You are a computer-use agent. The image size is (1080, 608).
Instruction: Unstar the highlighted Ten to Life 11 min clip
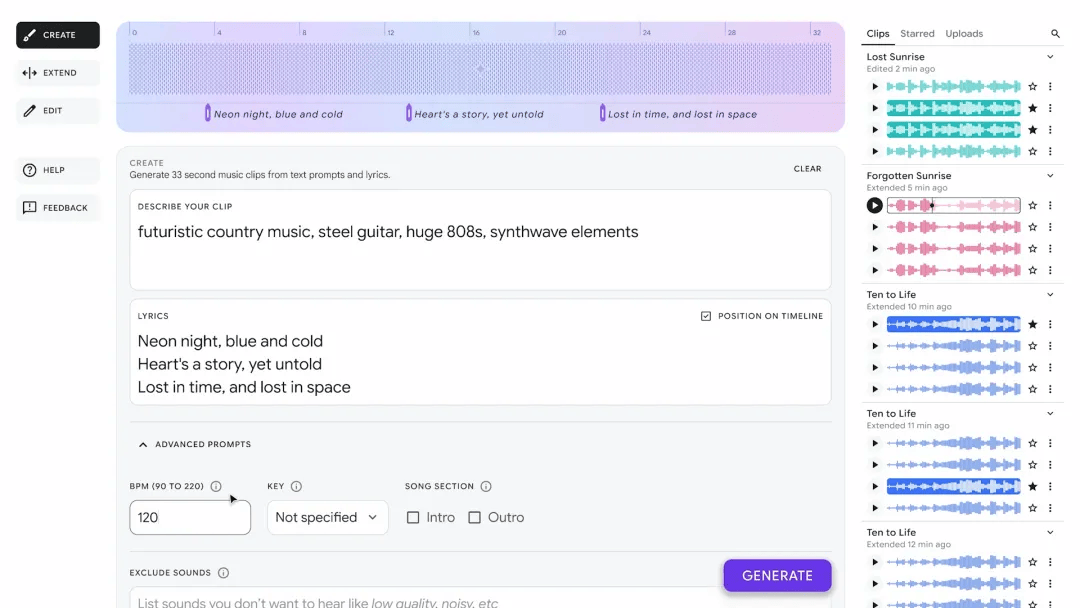1032,487
